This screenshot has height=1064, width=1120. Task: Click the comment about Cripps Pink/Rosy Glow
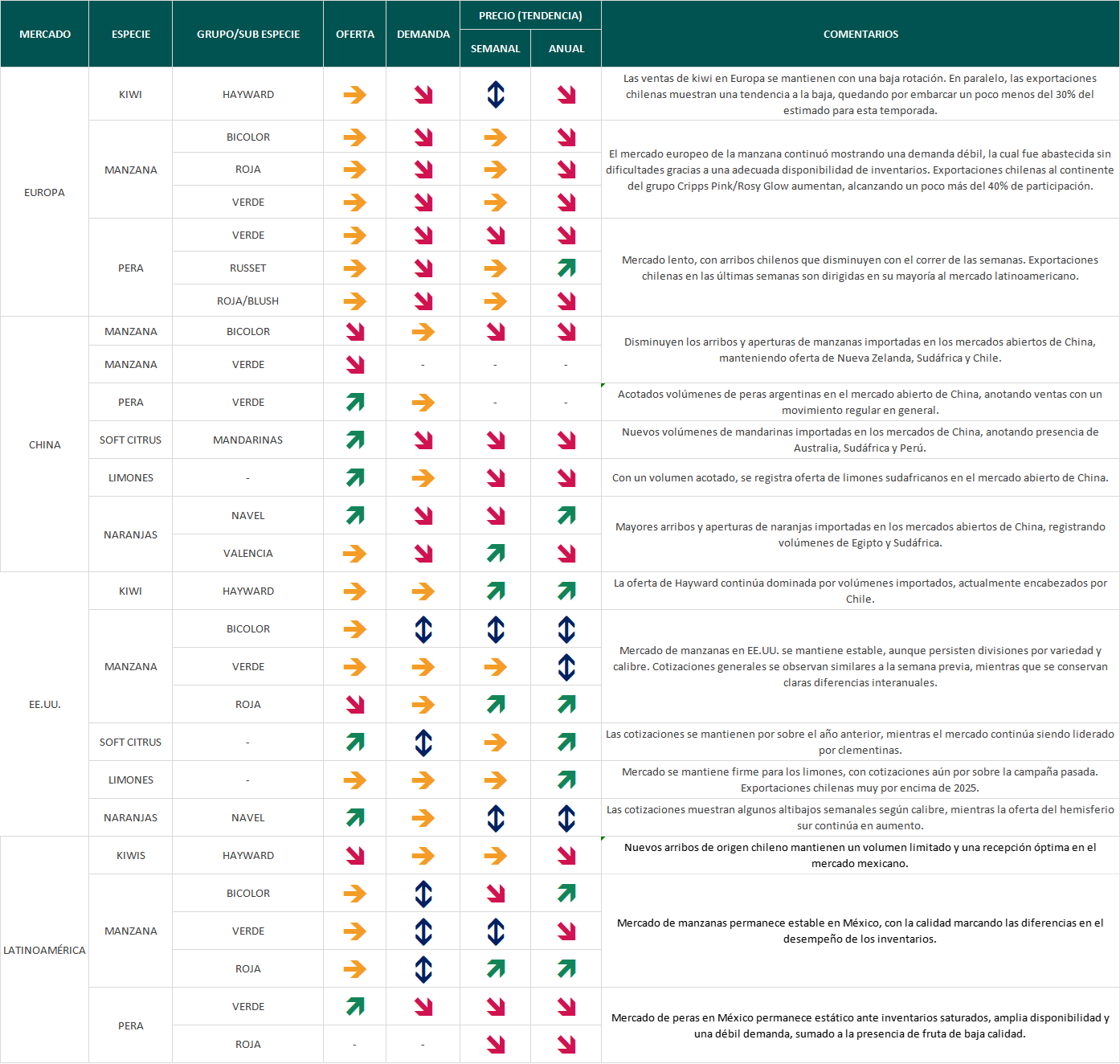pos(860,170)
